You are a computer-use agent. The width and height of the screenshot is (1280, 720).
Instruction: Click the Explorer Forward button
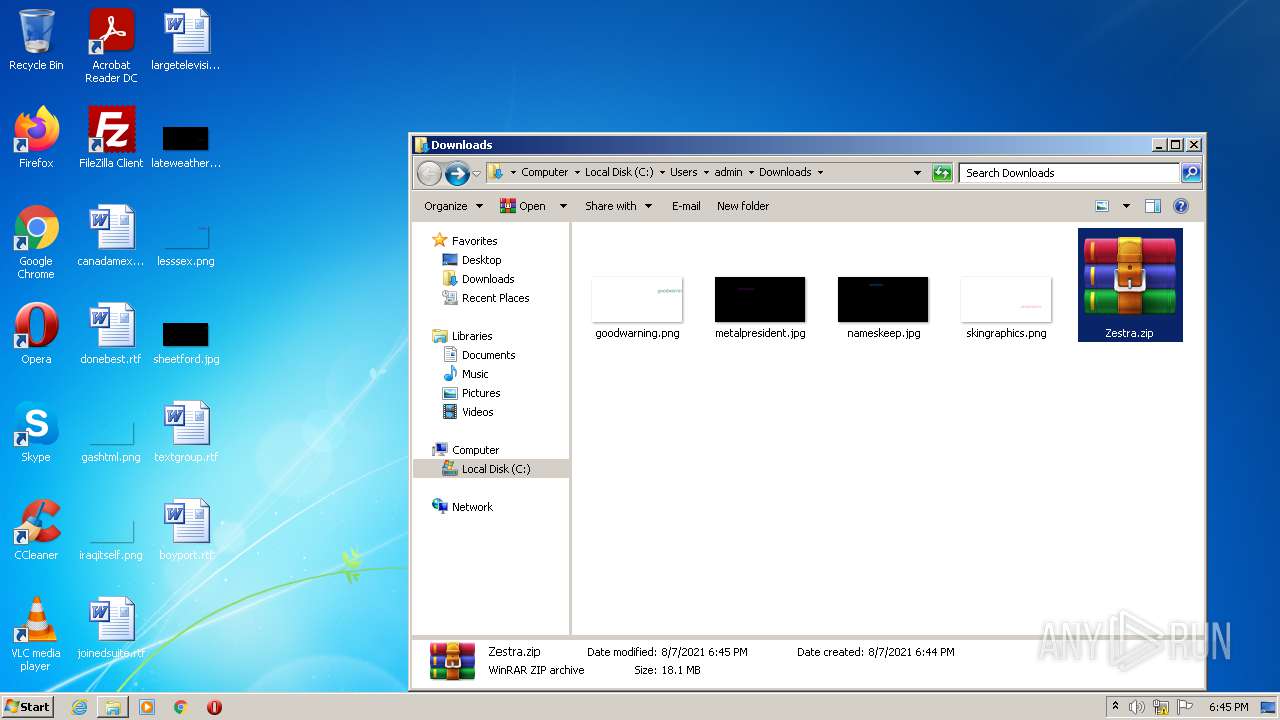[457, 173]
